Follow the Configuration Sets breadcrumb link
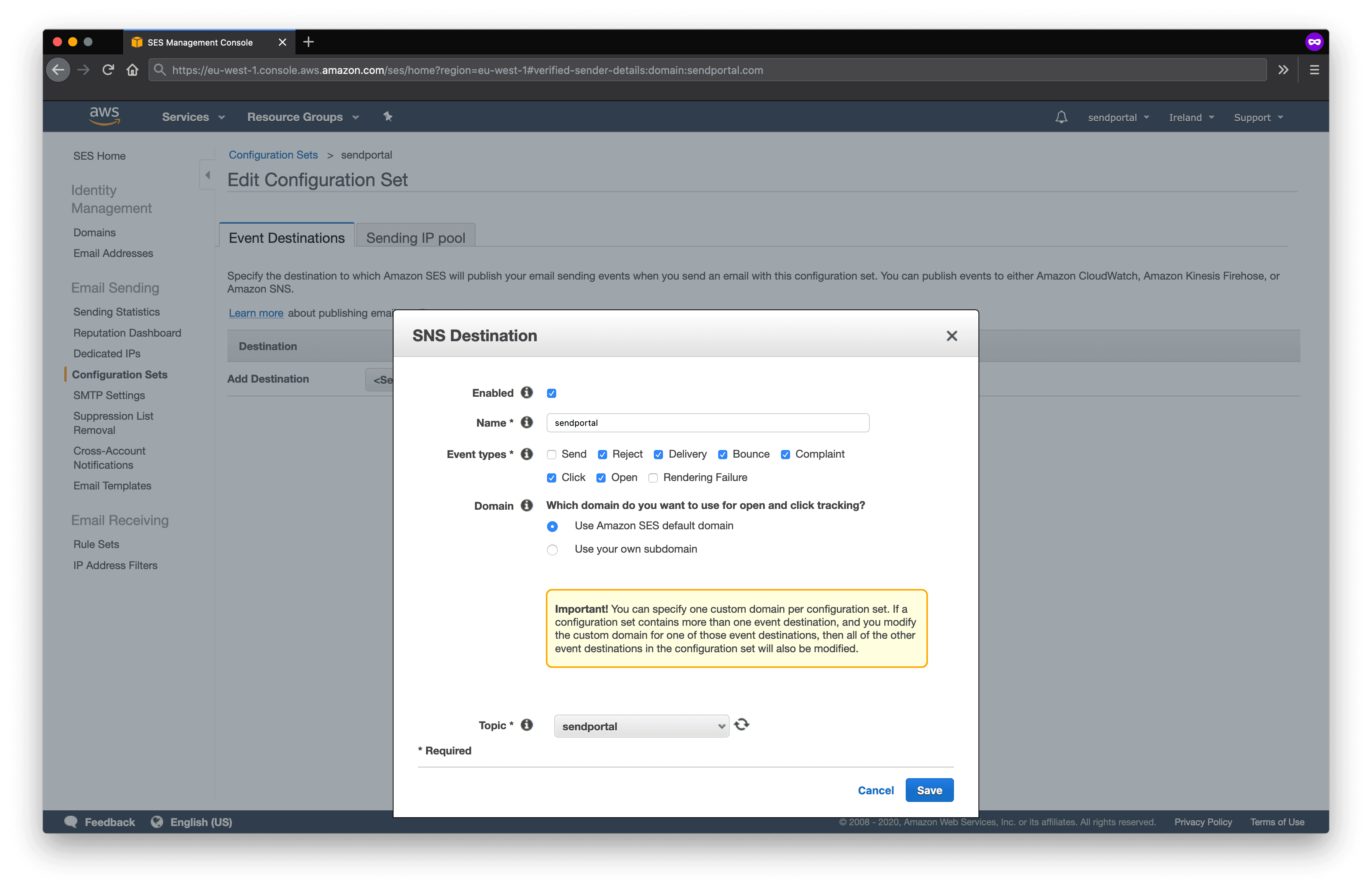Screen dimensions: 1372x890 pyautogui.click(x=273, y=155)
